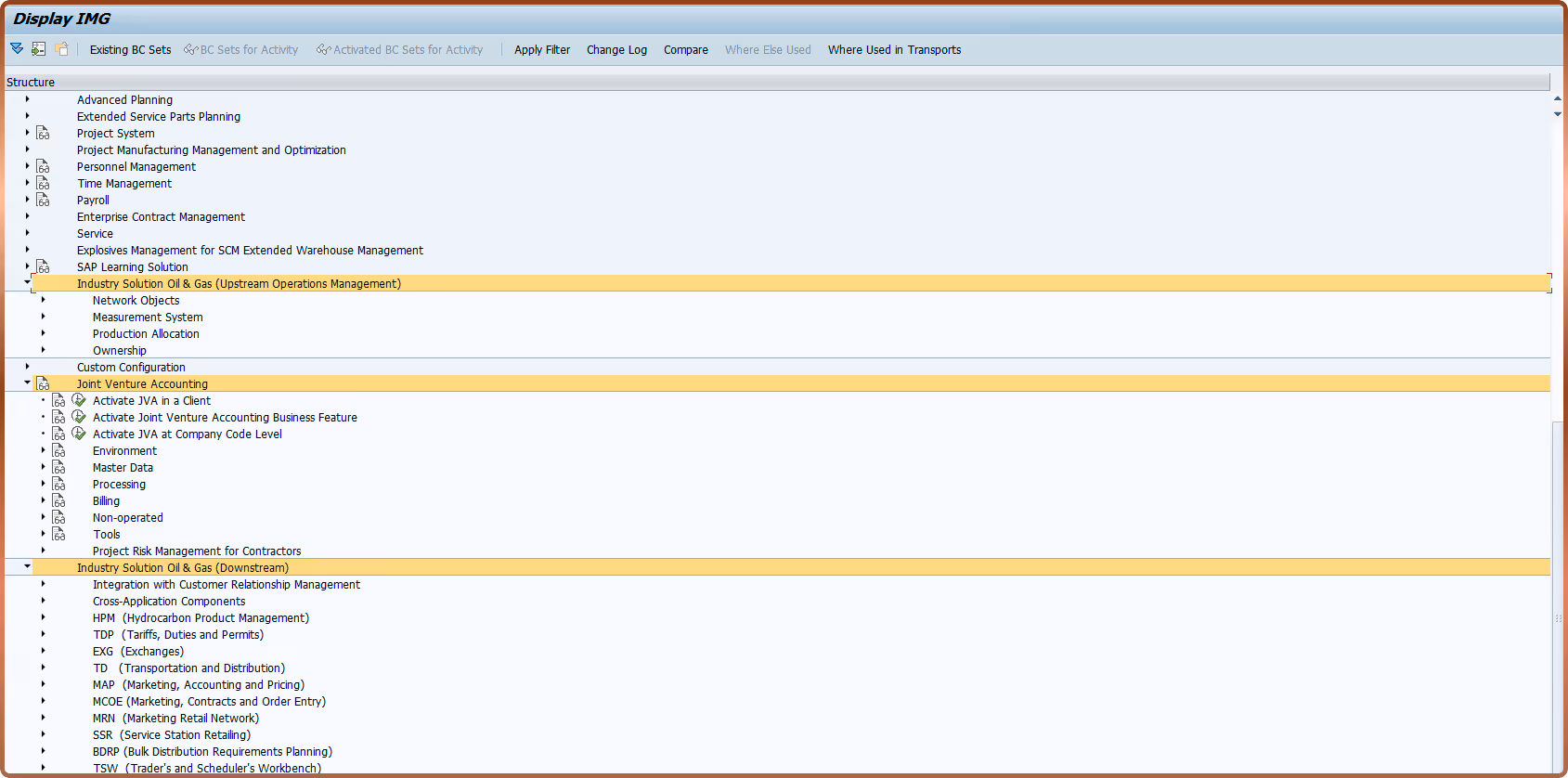Expand the TD Transportation and Distribution node

point(43,668)
